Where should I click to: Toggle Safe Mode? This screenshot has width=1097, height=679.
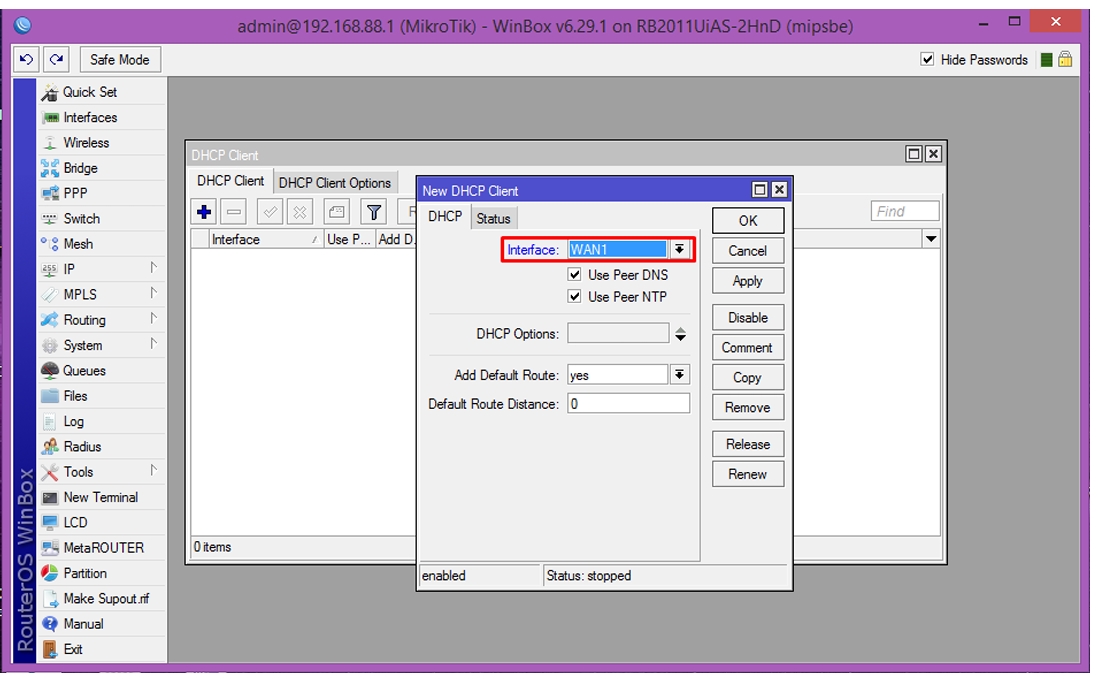coord(120,60)
